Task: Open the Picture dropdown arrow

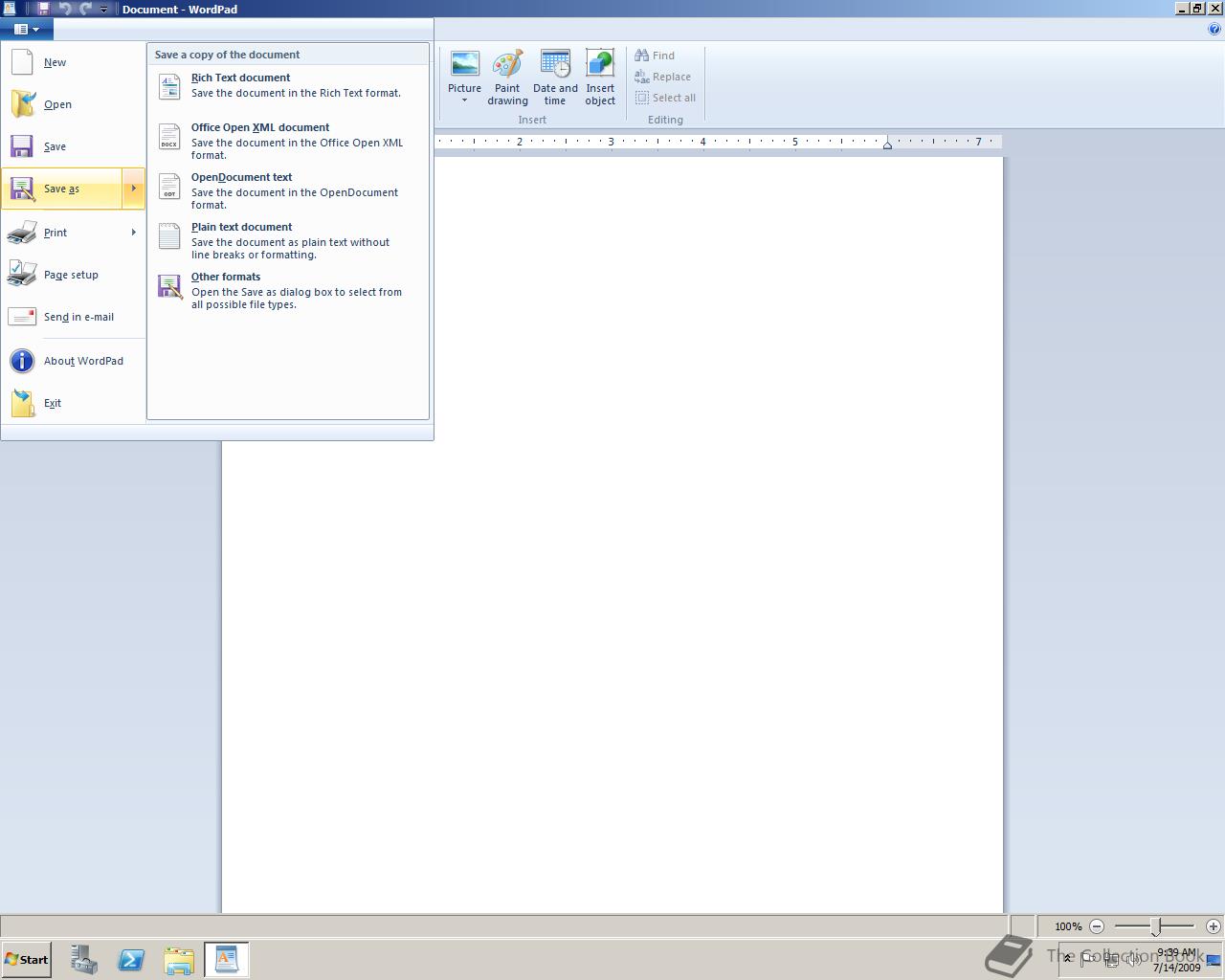Action: click(x=464, y=100)
